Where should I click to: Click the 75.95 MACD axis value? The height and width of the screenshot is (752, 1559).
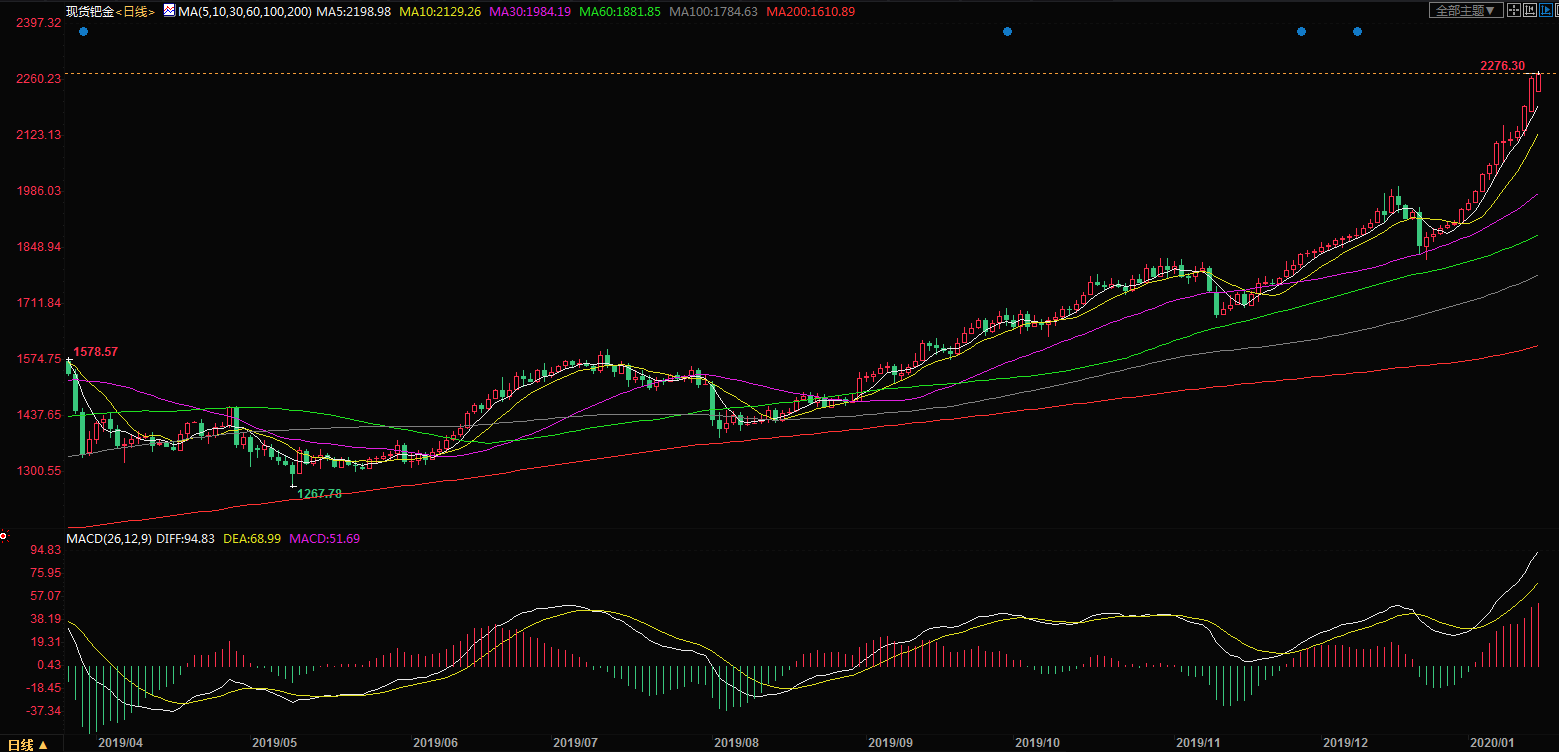click(46, 573)
